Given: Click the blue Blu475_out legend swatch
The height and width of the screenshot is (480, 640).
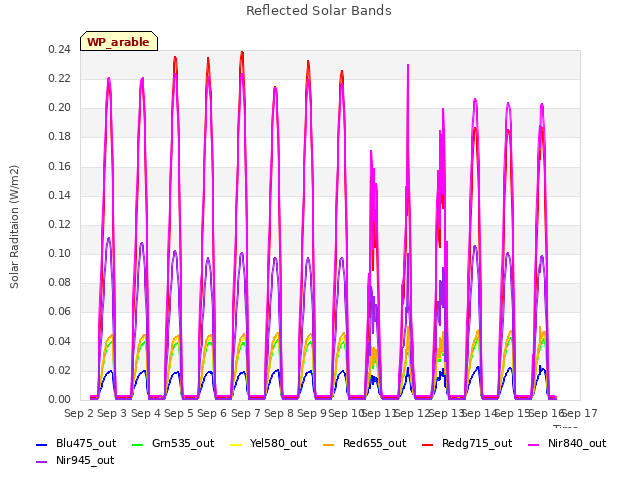Looking at the screenshot, I should [42, 444].
